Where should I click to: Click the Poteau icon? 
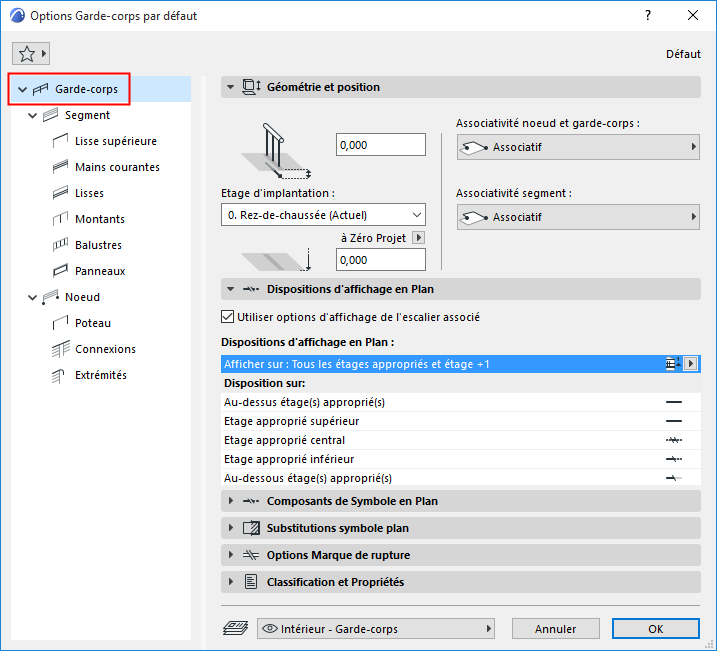point(60,323)
